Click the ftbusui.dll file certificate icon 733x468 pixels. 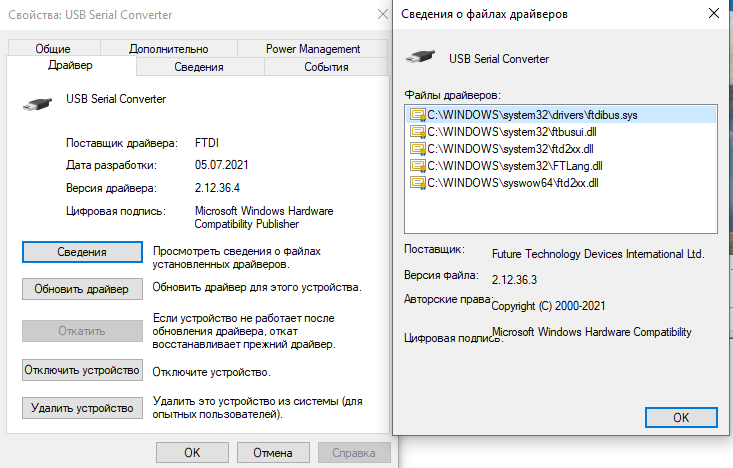(417, 132)
